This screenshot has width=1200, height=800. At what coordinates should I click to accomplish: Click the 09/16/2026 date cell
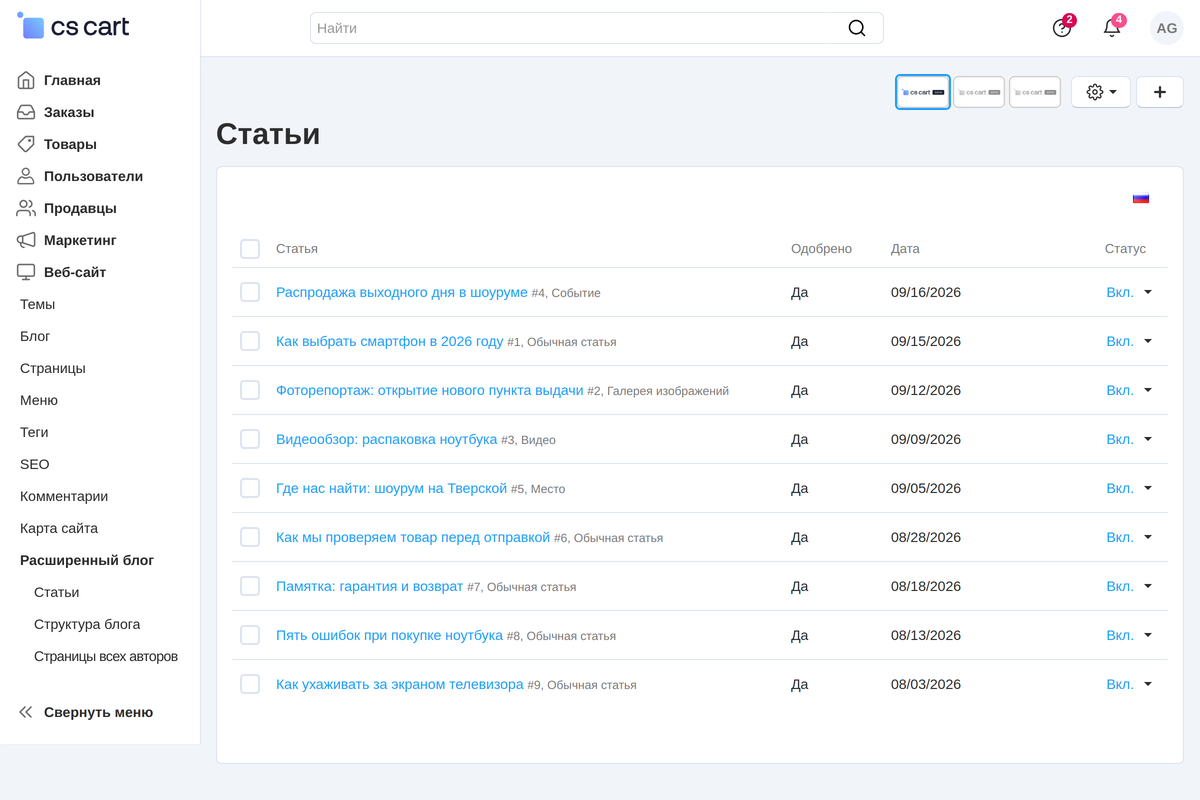pyautogui.click(x=926, y=292)
